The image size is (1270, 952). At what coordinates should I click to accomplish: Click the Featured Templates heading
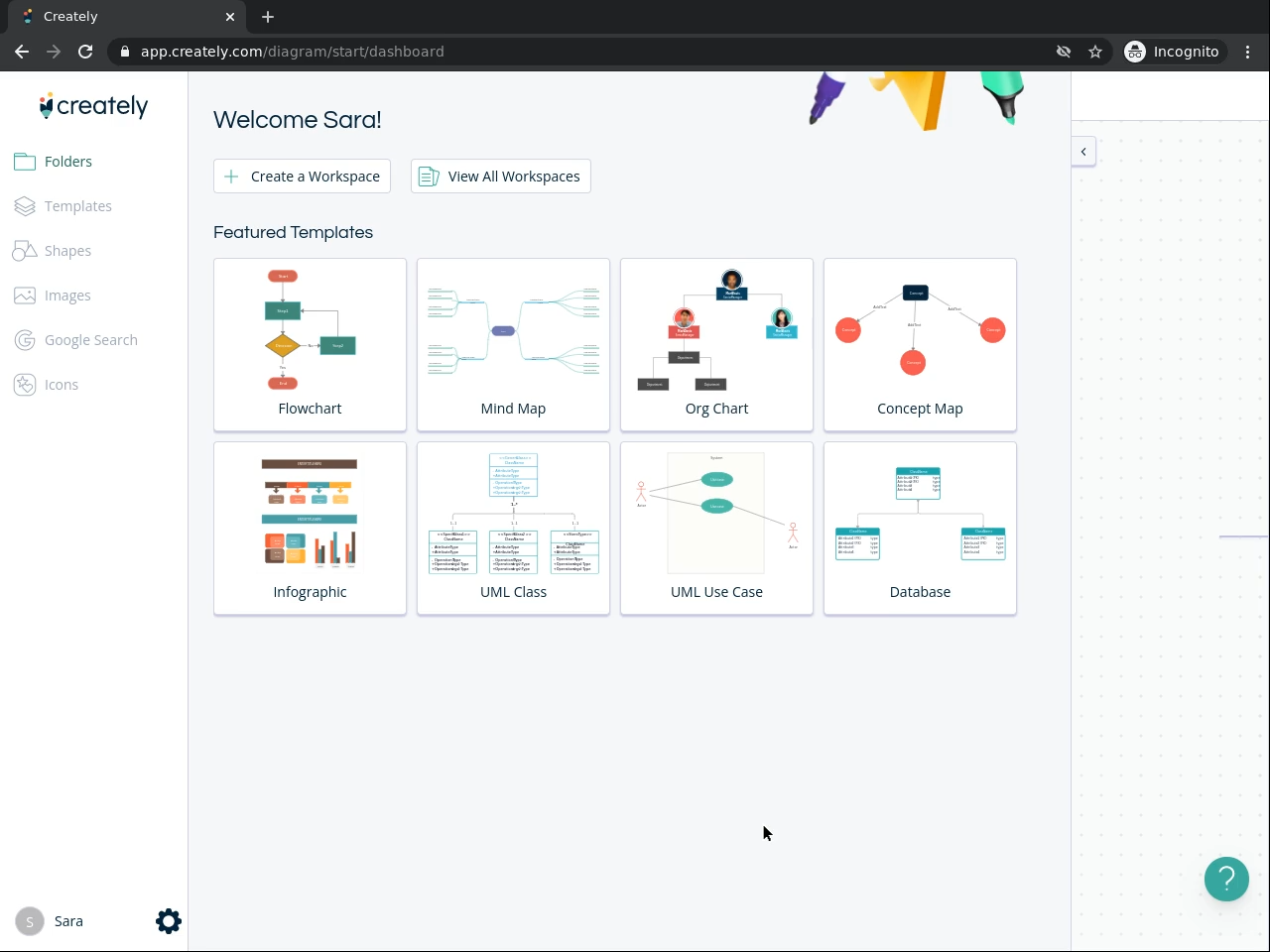pos(293,232)
